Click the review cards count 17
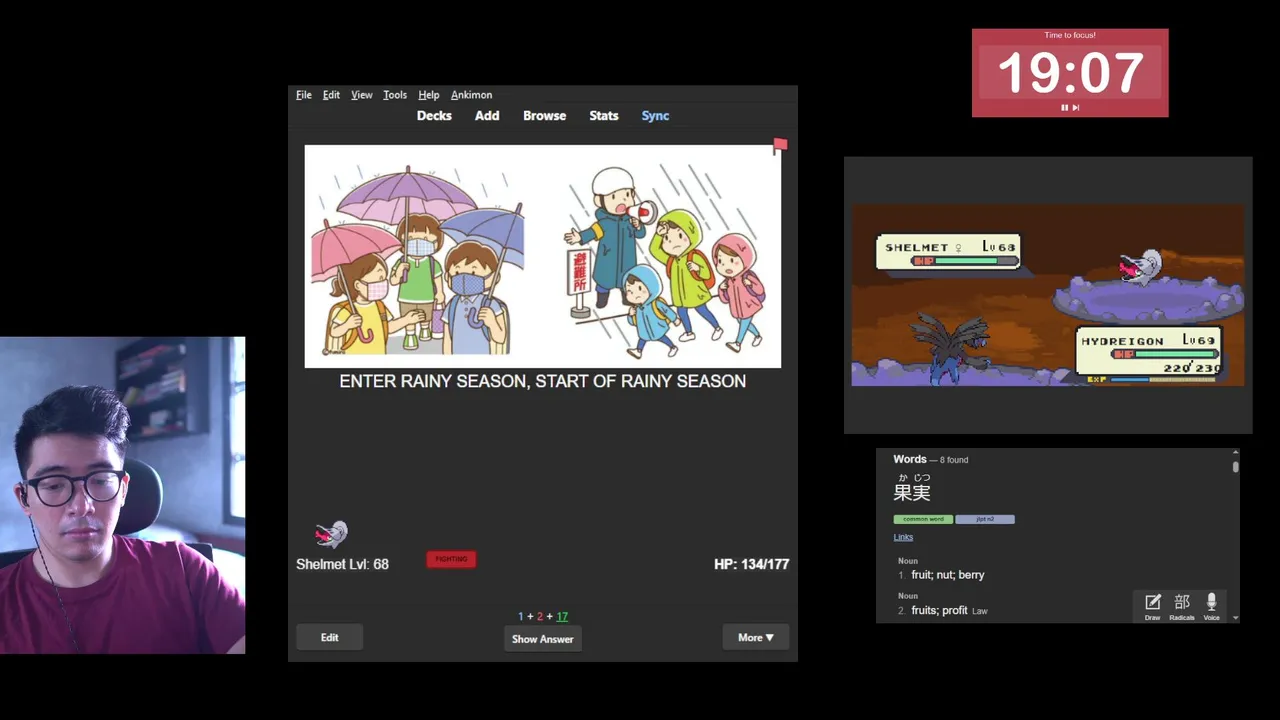Image resolution: width=1280 pixels, height=720 pixels. click(x=562, y=617)
